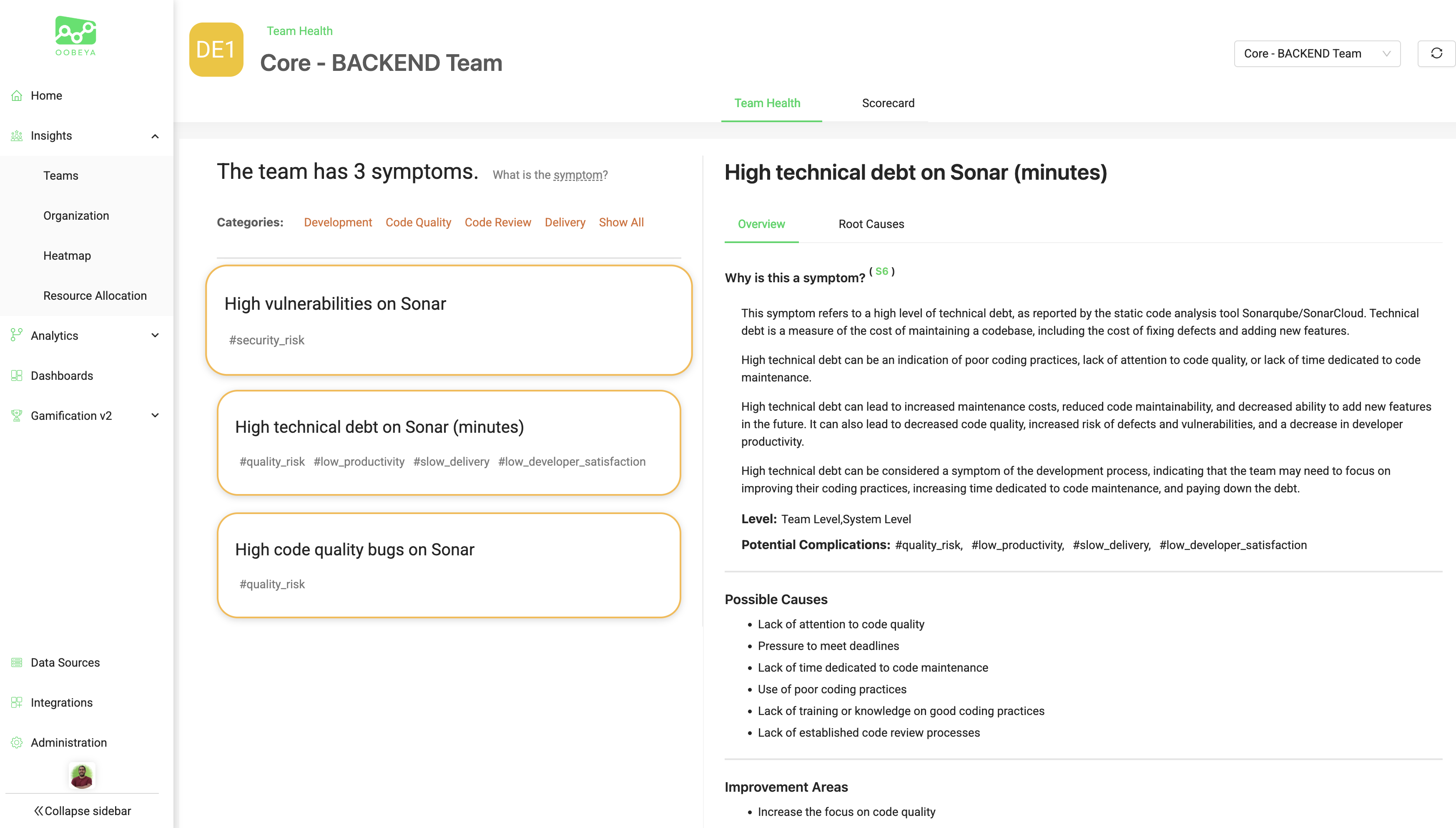Click the Show All categories link
Image resolution: width=1456 pixels, height=828 pixels.
(621, 222)
